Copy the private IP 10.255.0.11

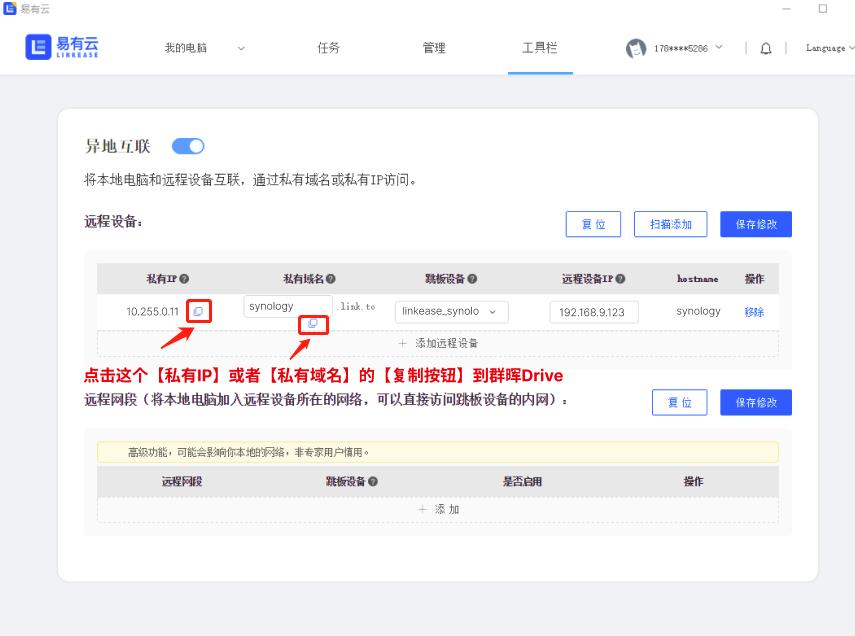(198, 311)
